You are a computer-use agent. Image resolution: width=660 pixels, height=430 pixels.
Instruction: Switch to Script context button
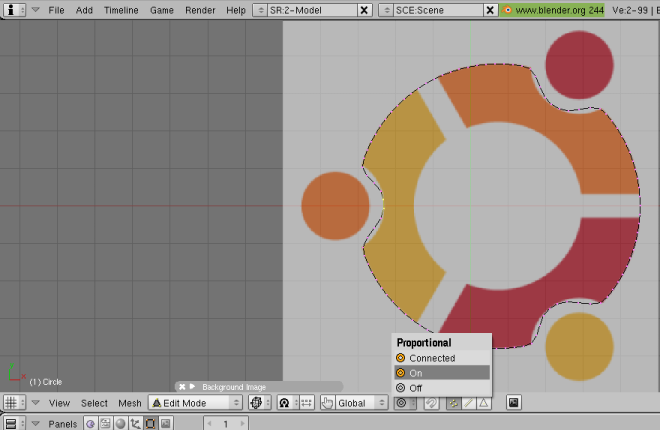click(105, 423)
